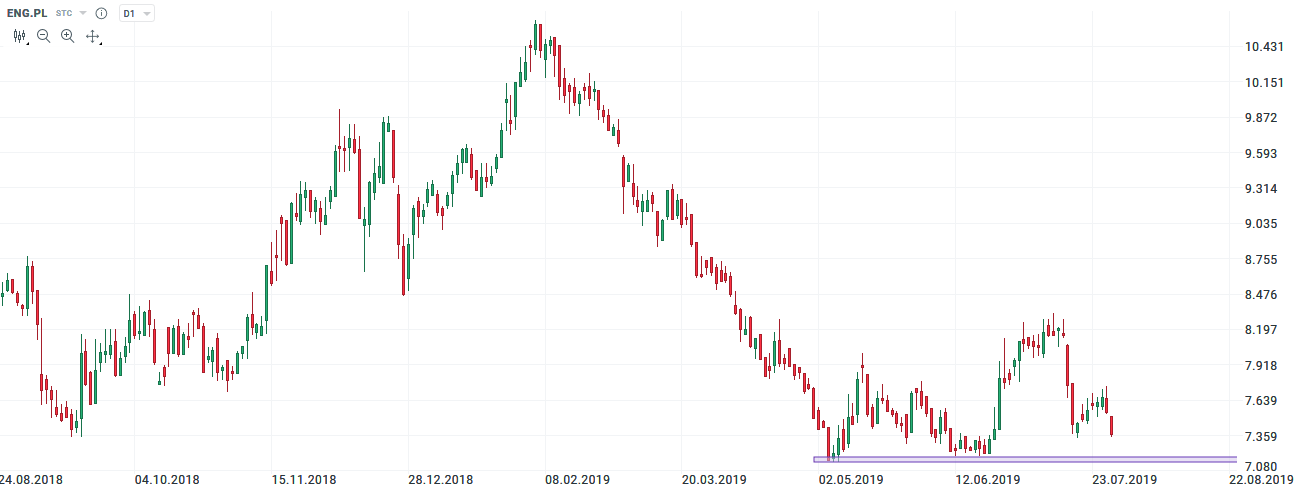
Task: Open the candlestick chart type selector
Action: pos(19,36)
